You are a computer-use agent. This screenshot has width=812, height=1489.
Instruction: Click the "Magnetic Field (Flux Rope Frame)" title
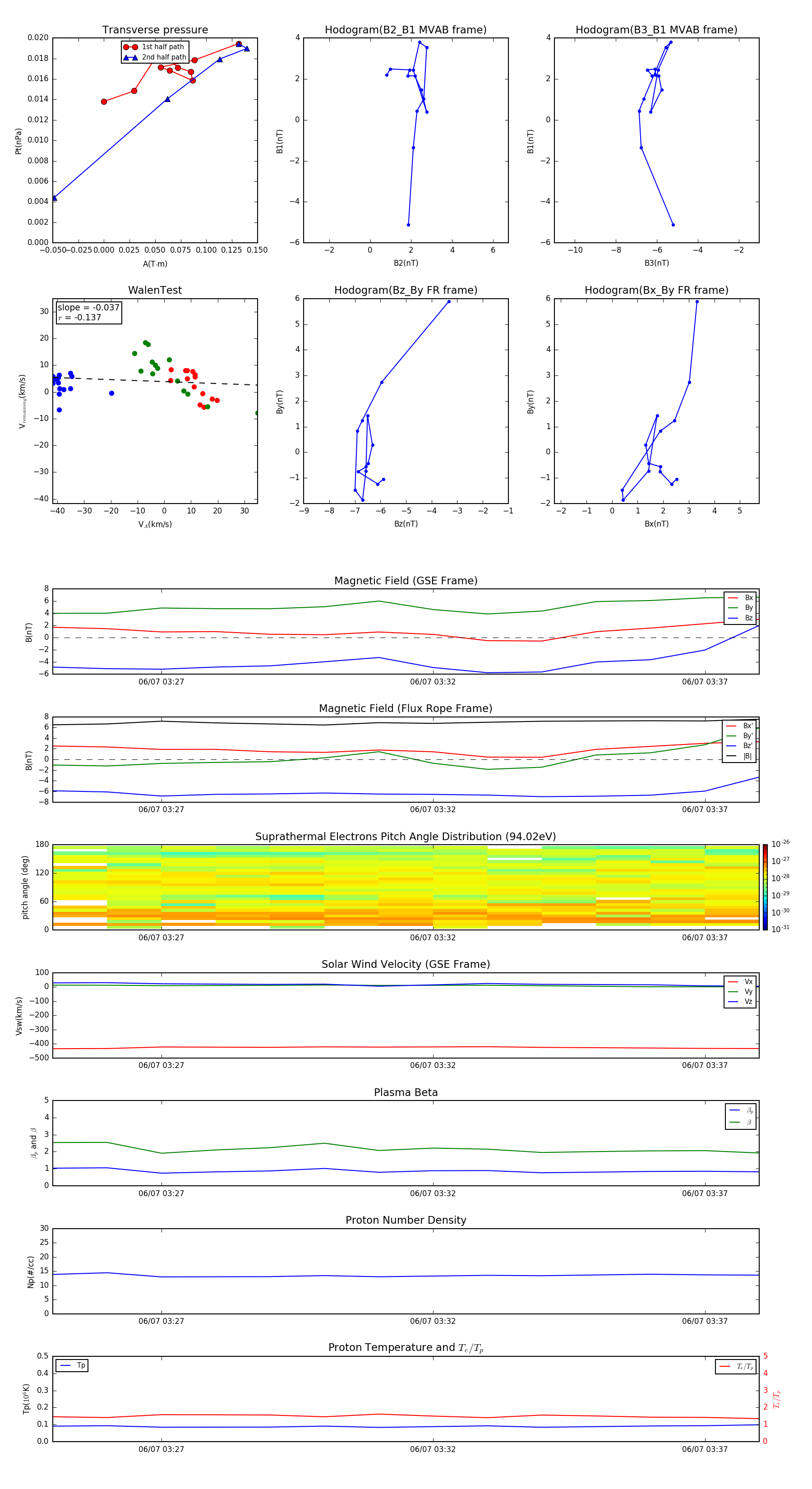tap(406, 709)
